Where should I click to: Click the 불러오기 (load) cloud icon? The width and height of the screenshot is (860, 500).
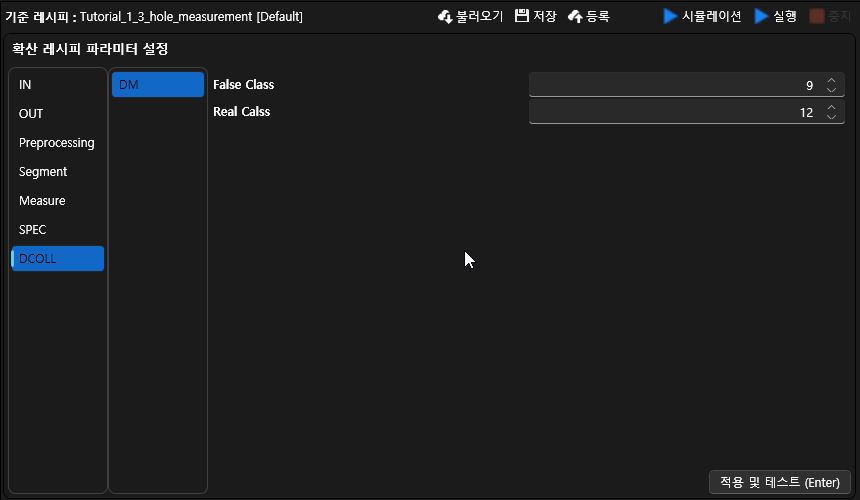pos(445,17)
